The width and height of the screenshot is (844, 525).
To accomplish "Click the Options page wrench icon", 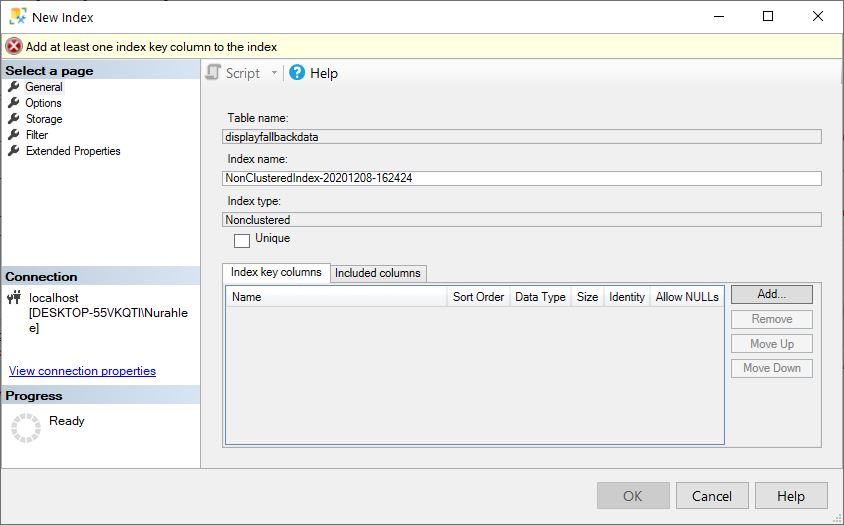I will 14,103.
